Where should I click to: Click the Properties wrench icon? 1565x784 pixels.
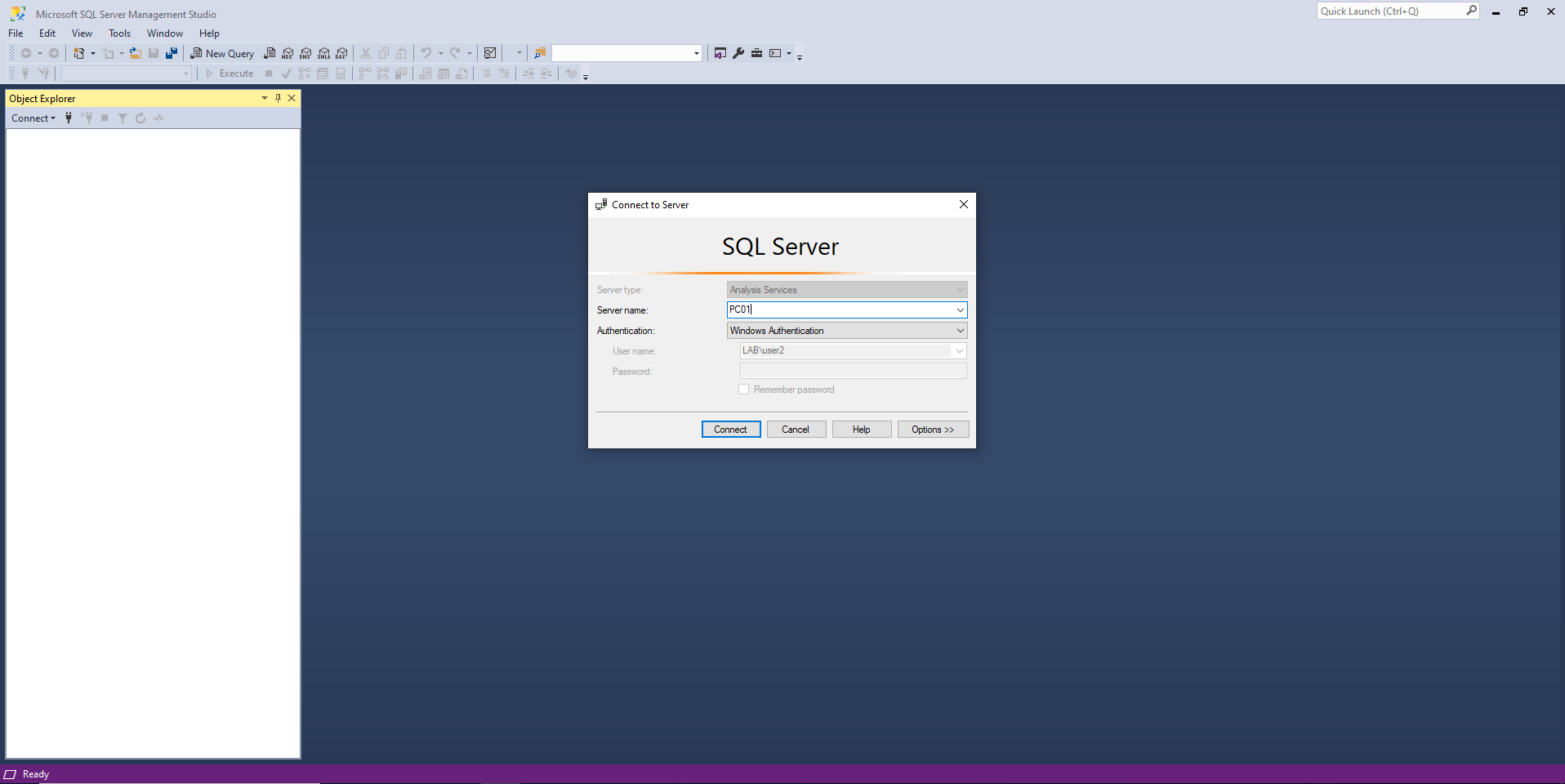point(738,53)
